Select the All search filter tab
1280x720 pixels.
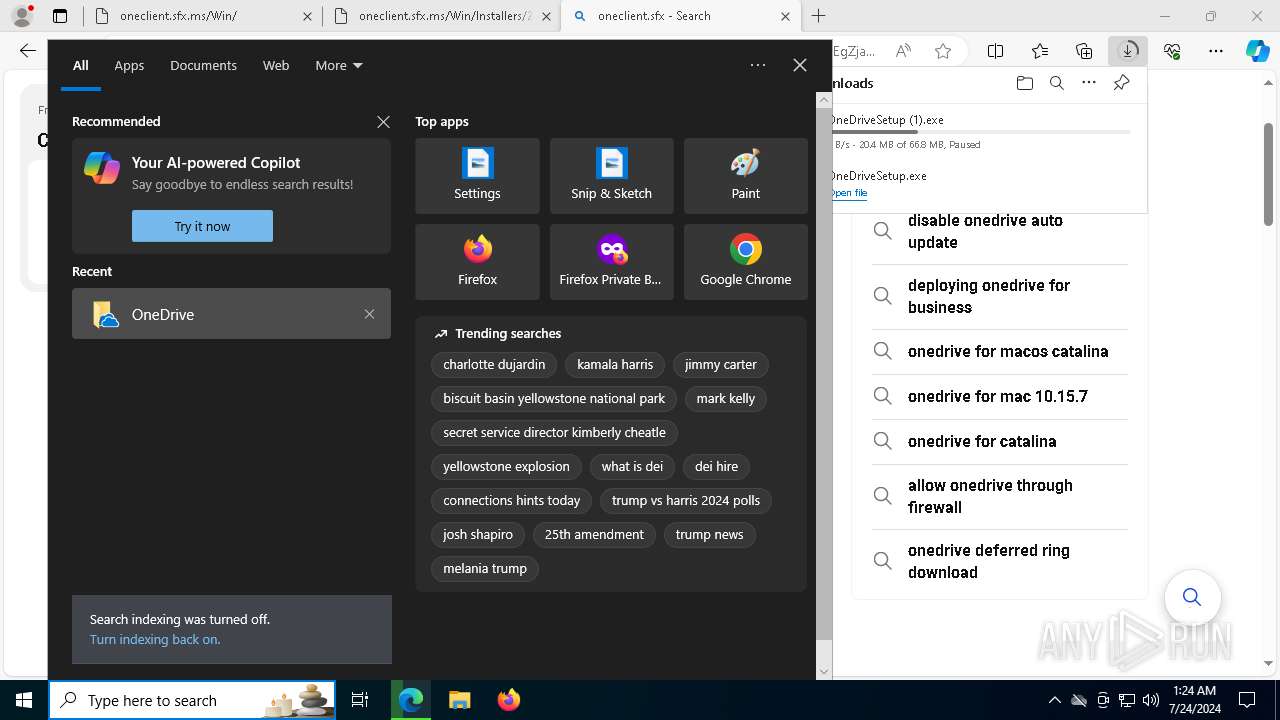[x=81, y=65]
